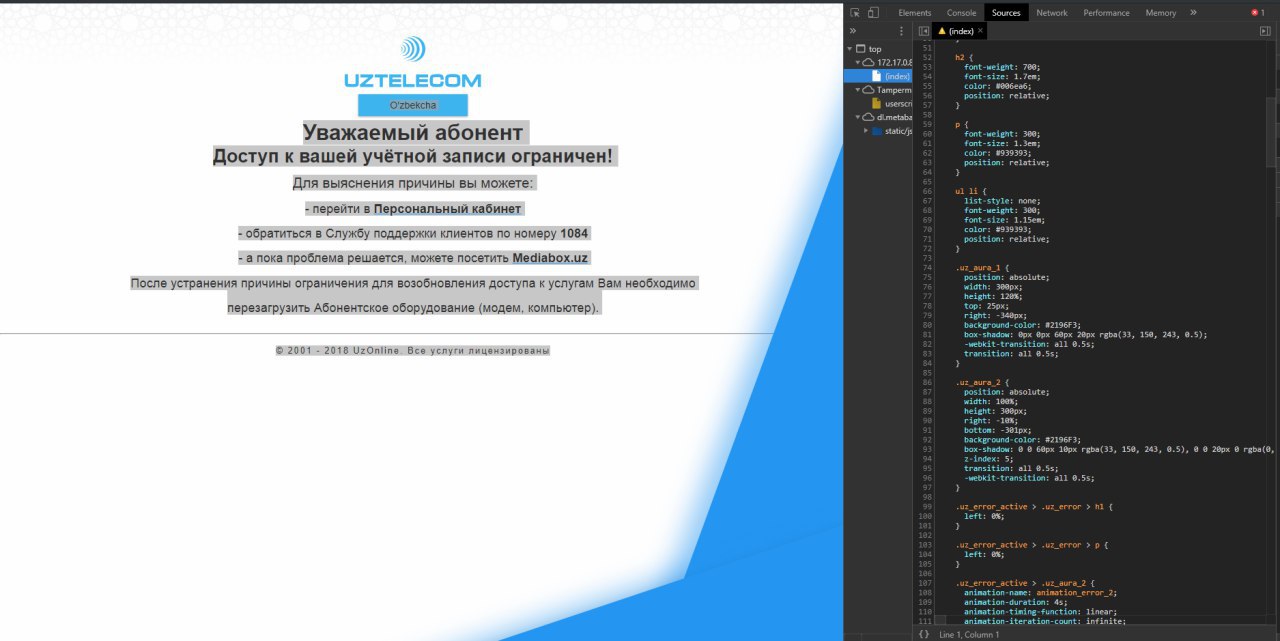Hide the navigator sidebar icon
Viewport: 1280px width, 641px height.
click(x=923, y=31)
